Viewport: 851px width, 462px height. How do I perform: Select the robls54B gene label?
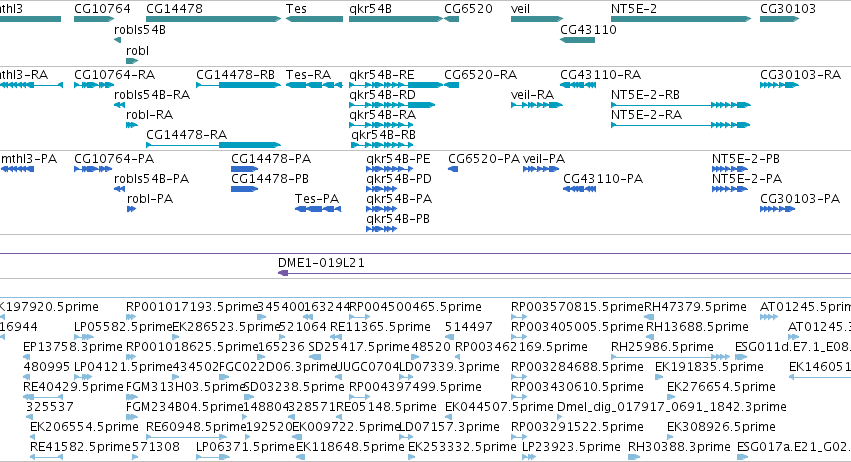(x=140, y=30)
